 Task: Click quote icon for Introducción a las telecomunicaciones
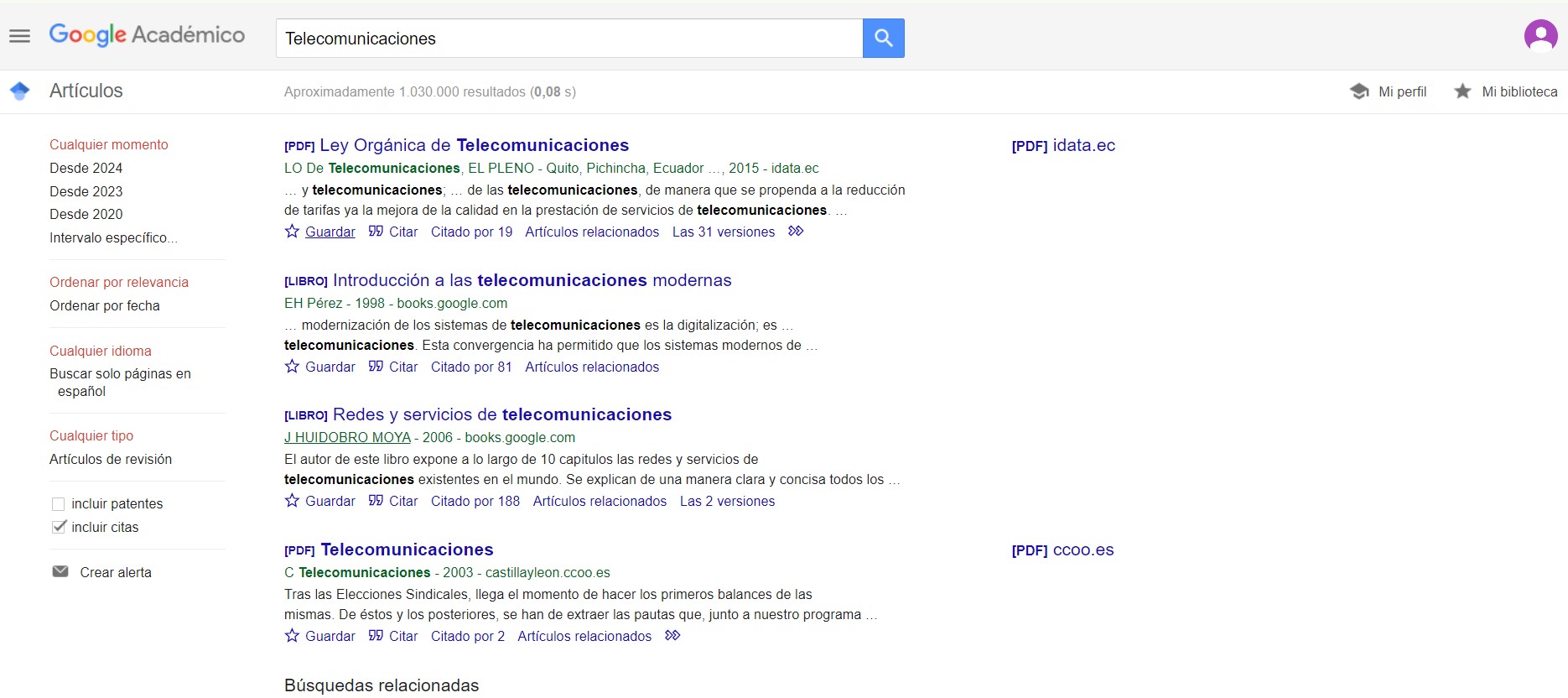click(x=376, y=366)
